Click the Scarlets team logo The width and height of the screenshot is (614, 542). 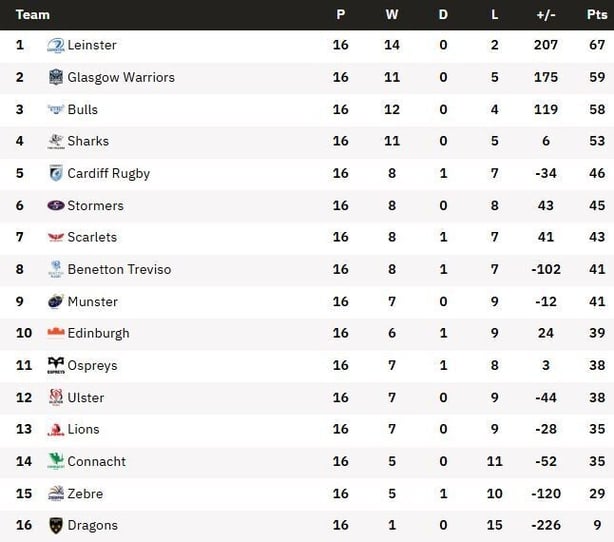pyautogui.click(x=56, y=237)
